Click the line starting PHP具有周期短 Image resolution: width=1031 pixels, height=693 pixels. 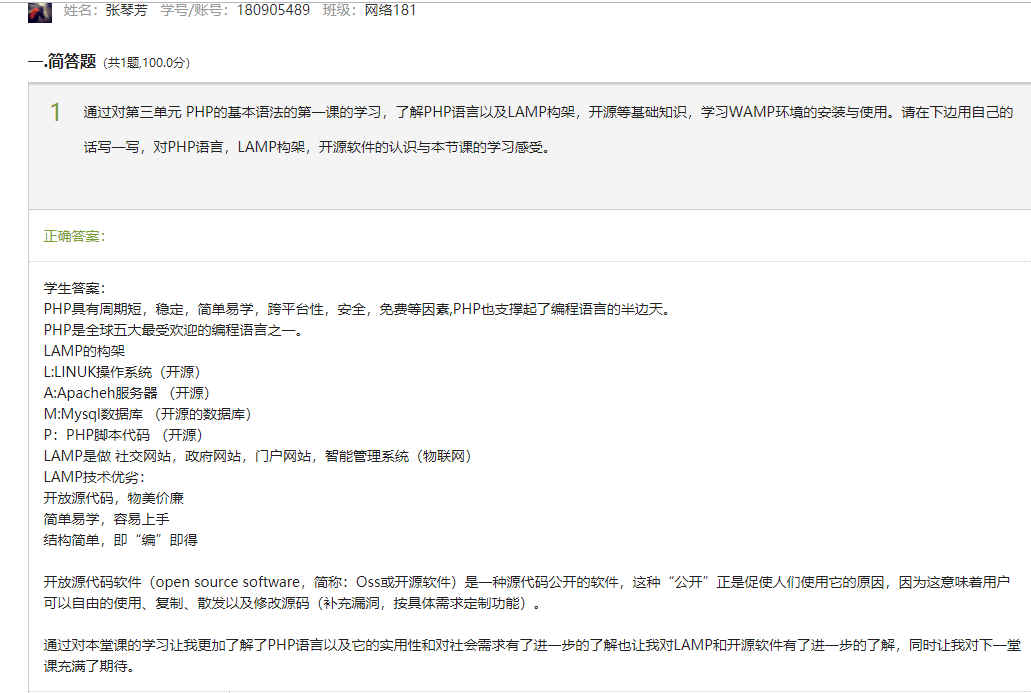coord(355,309)
